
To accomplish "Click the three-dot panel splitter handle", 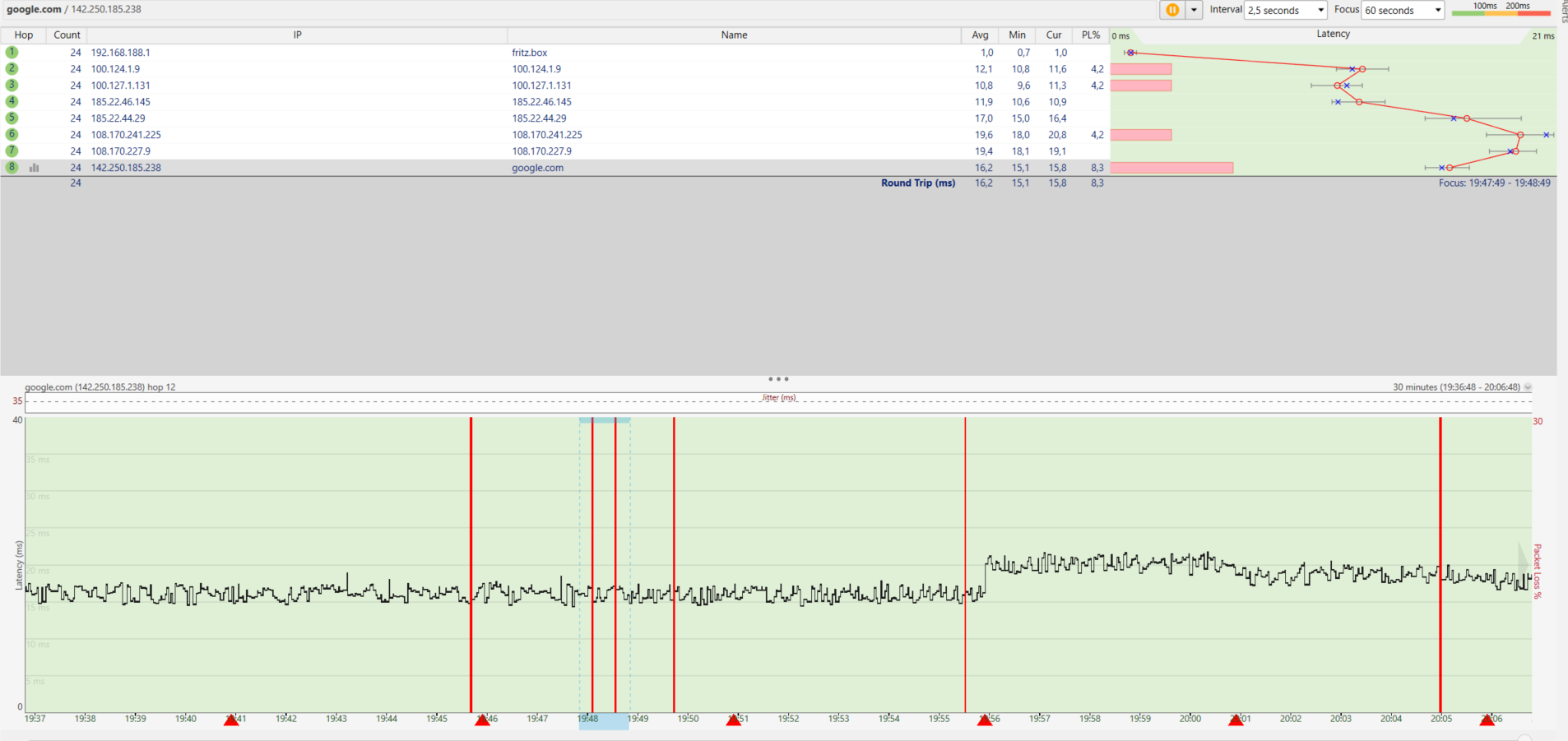I will click(778, 379).
